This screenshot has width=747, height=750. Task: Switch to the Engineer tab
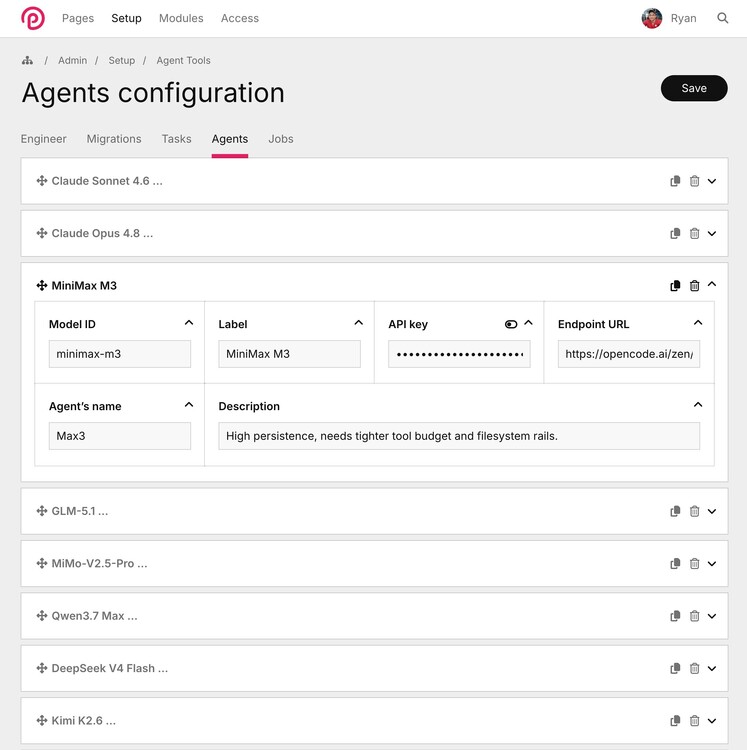(44, 139)
